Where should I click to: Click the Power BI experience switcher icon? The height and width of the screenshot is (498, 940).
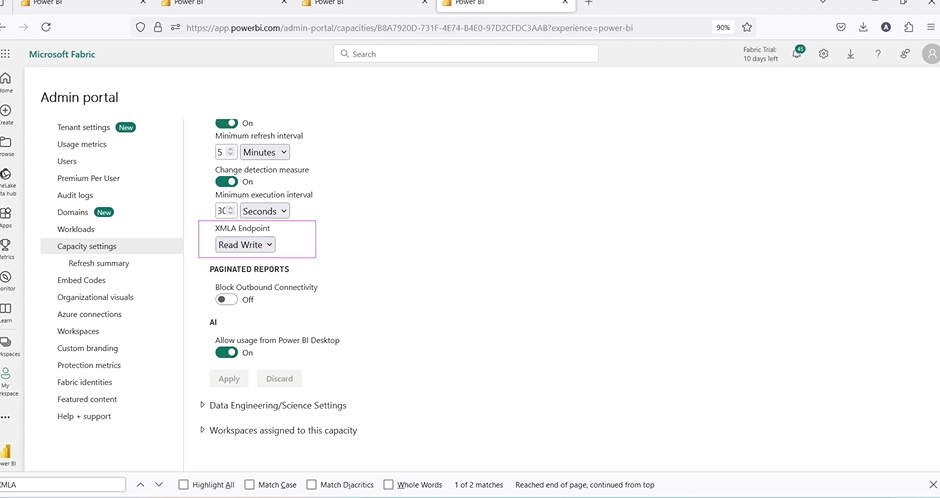click(x=6, y=454)
